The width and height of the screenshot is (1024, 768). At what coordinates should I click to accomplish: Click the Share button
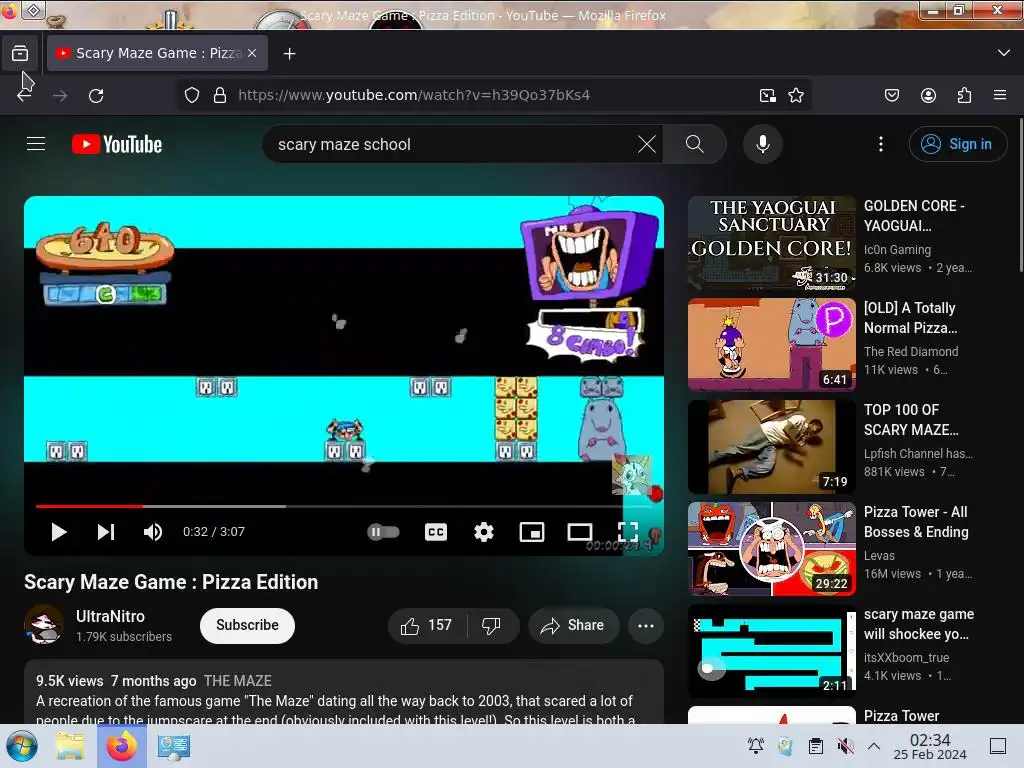coord(572,626)
